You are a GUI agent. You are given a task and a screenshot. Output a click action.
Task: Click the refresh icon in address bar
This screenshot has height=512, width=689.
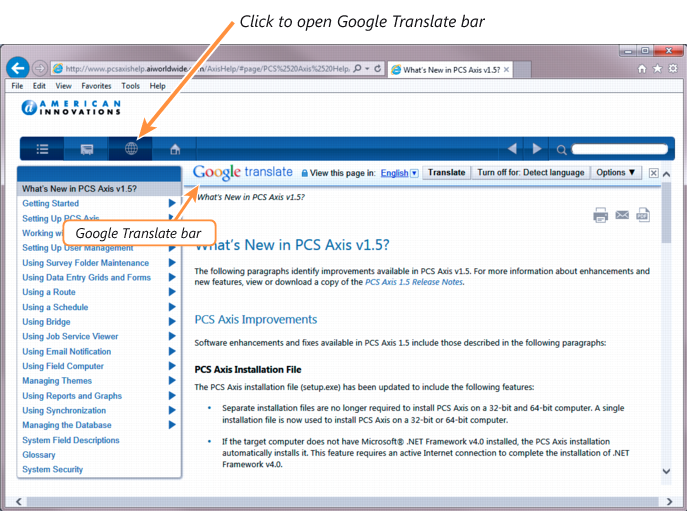[377, 69]
